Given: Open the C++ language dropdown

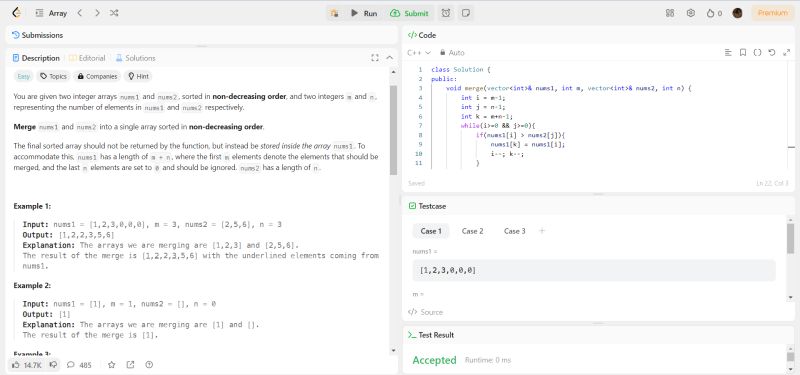Looking at the screenshot, I should pyautogui.click(x=419, y=53).
